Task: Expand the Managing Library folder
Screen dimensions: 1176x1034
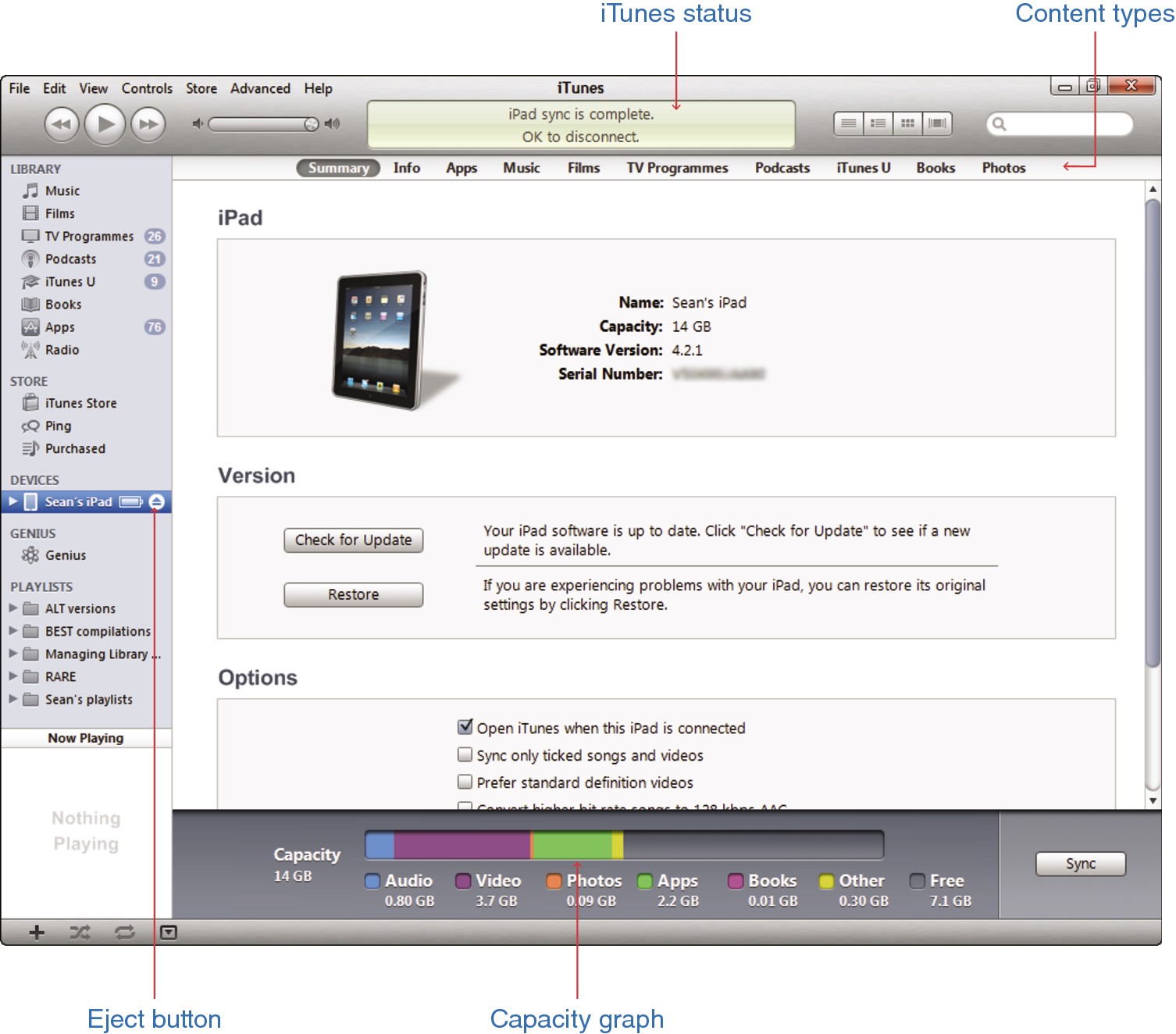Action: pos(13,653)
